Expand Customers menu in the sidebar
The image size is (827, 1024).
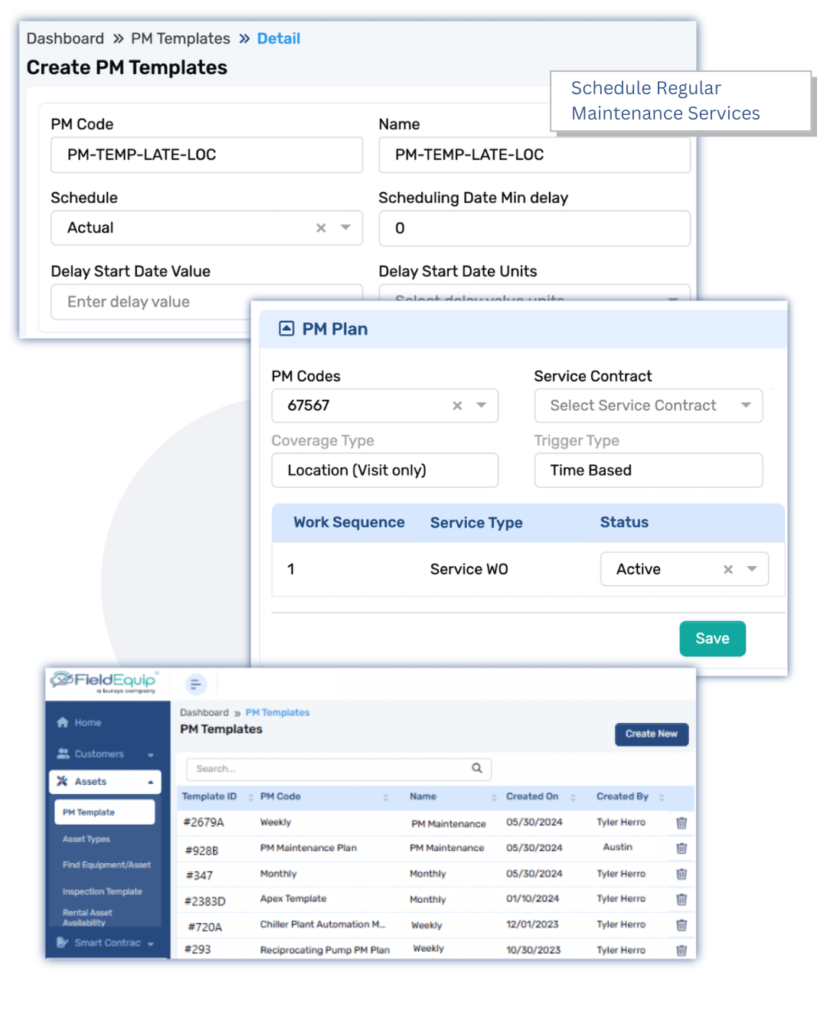coord(105,754)
